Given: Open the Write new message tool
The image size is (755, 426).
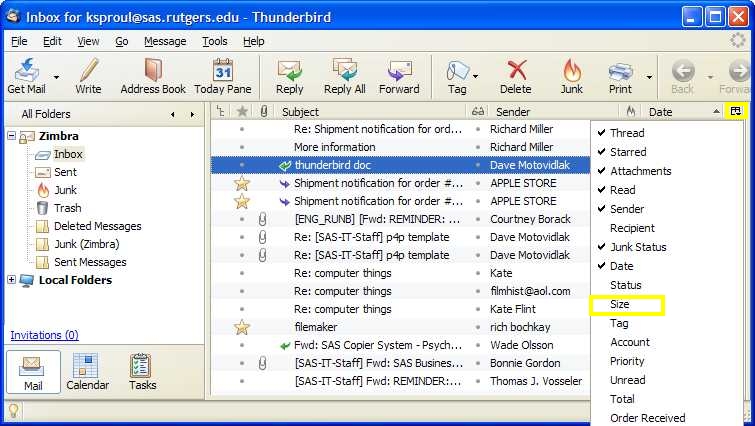Looking at the screenshot, I should (x=89, y=76).
